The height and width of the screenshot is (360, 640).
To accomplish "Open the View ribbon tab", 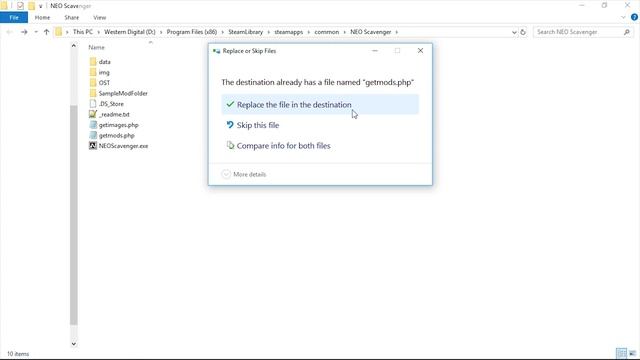I will (x=100, y=18).
